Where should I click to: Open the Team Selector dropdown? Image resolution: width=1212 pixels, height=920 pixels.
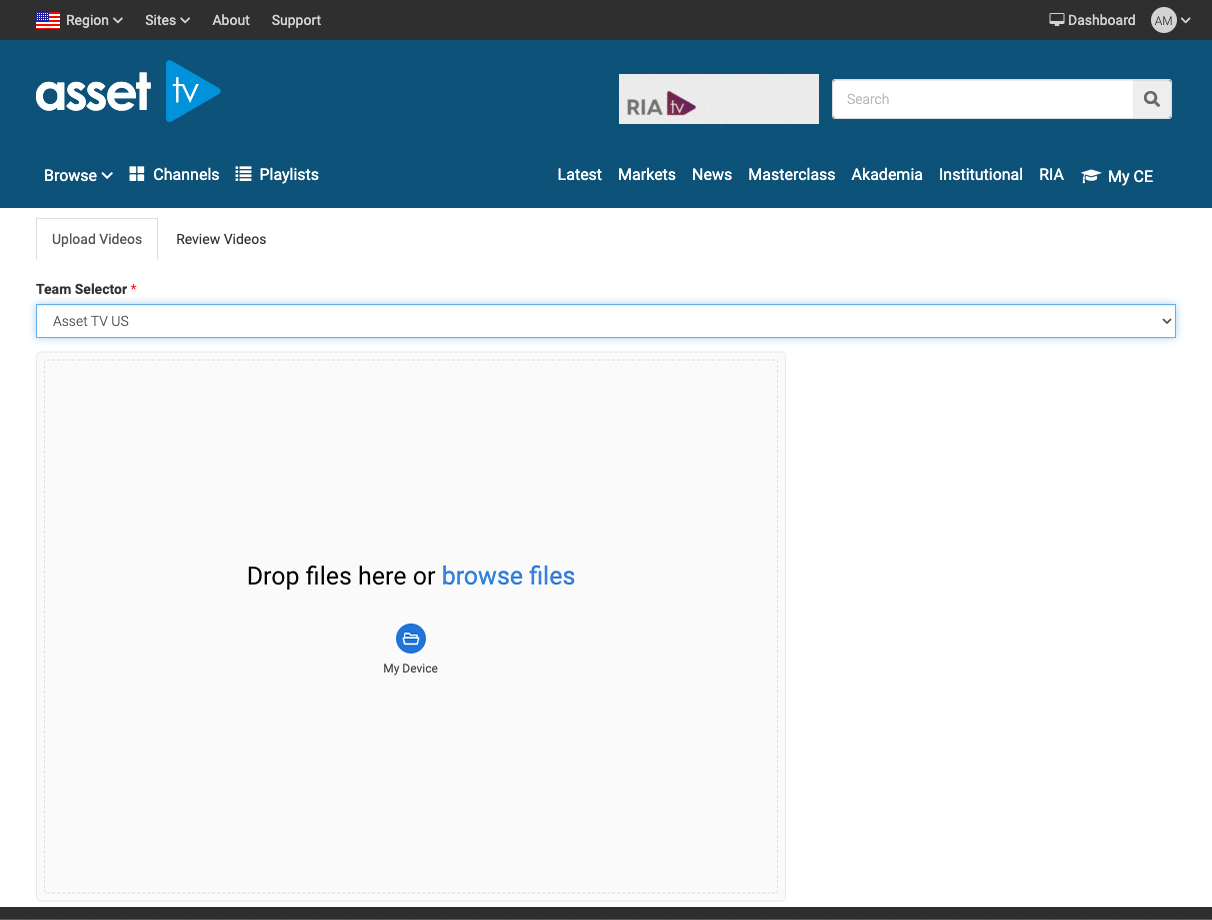pos(605,321)
